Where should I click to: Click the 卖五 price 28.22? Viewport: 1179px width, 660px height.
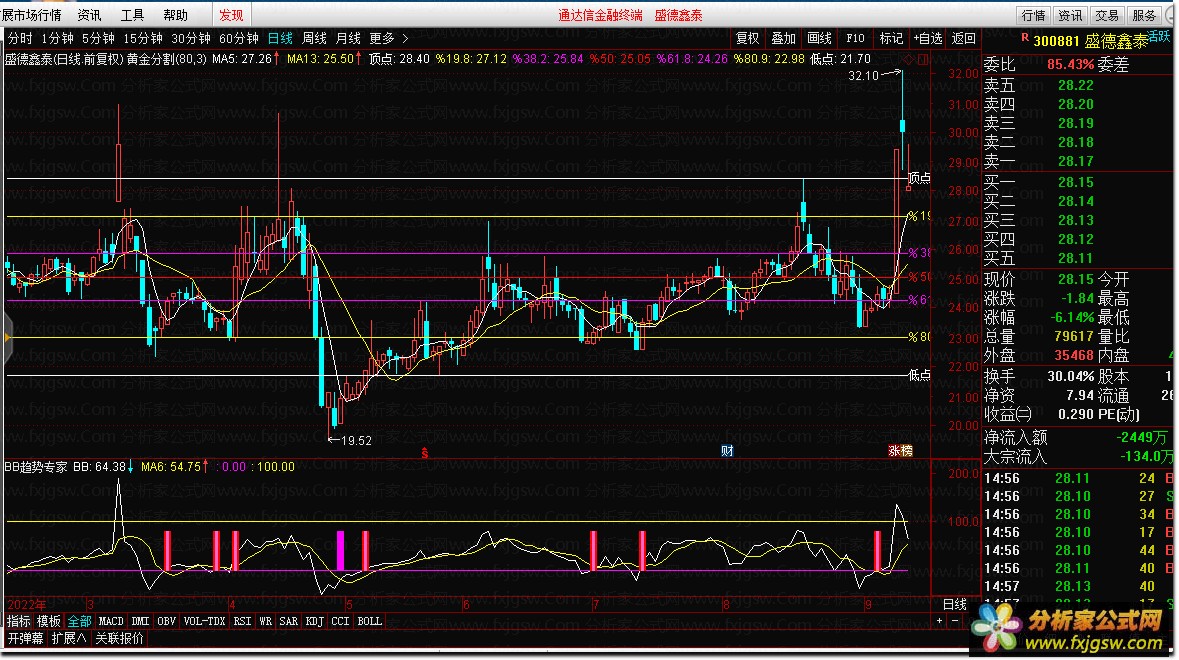pyautogui.click(x=1075, y=85)
